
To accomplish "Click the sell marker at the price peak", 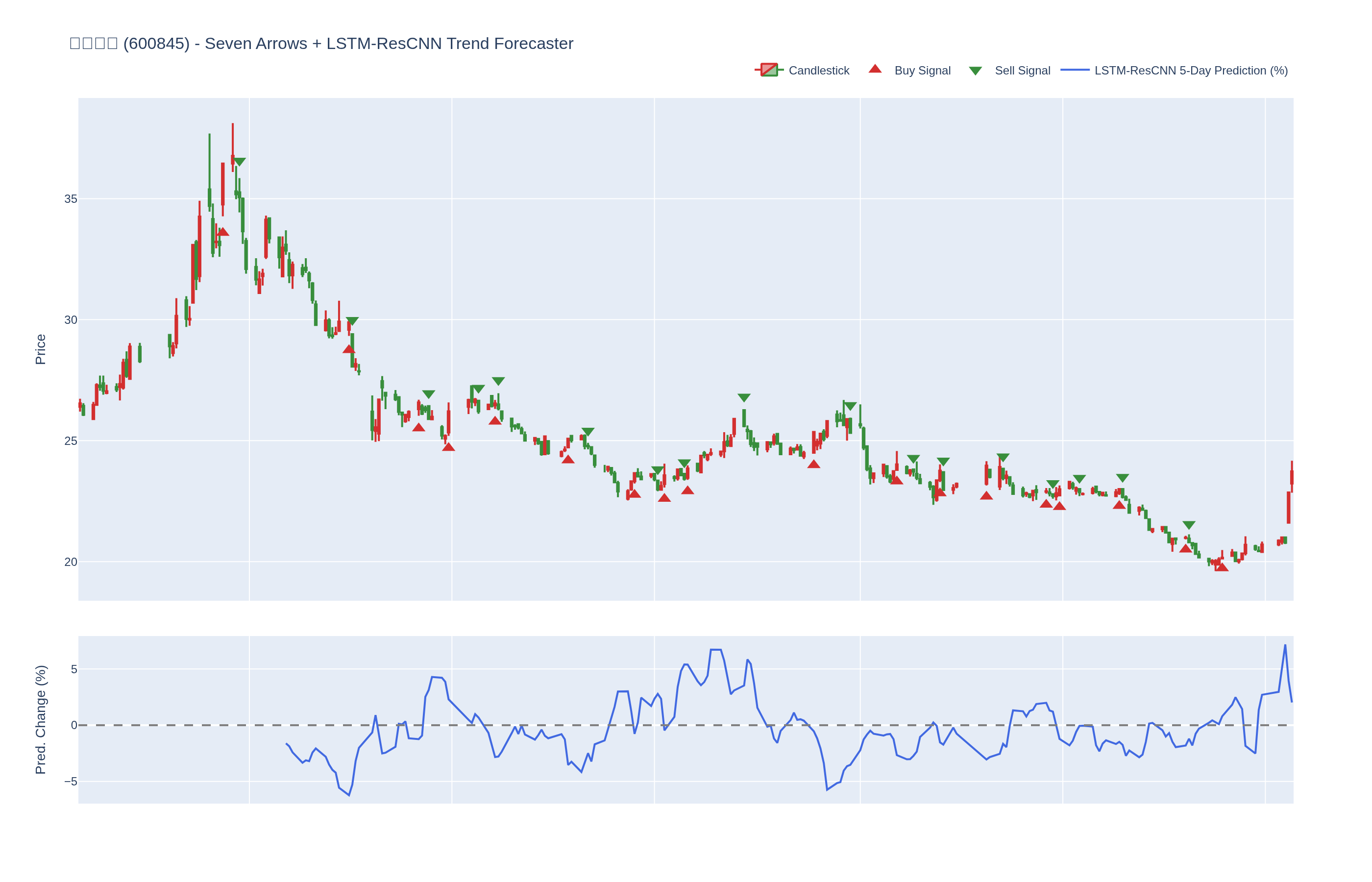I will [239, 162].
